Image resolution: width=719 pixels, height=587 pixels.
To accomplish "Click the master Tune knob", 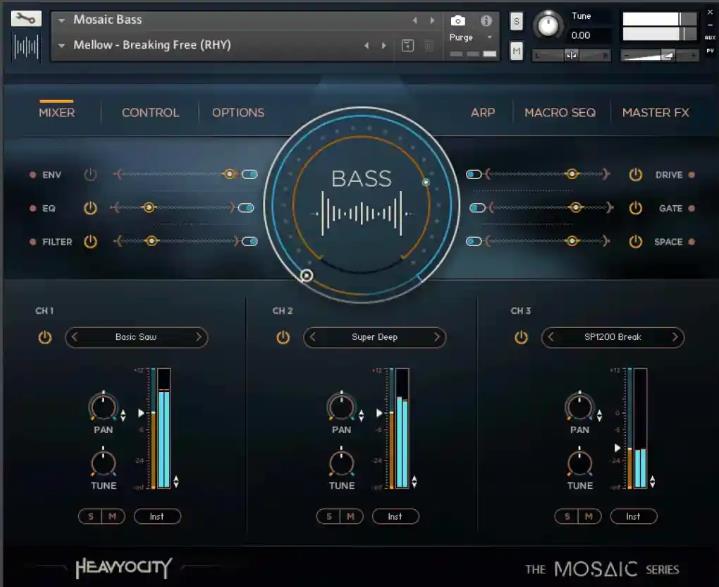I will [548, 25].
